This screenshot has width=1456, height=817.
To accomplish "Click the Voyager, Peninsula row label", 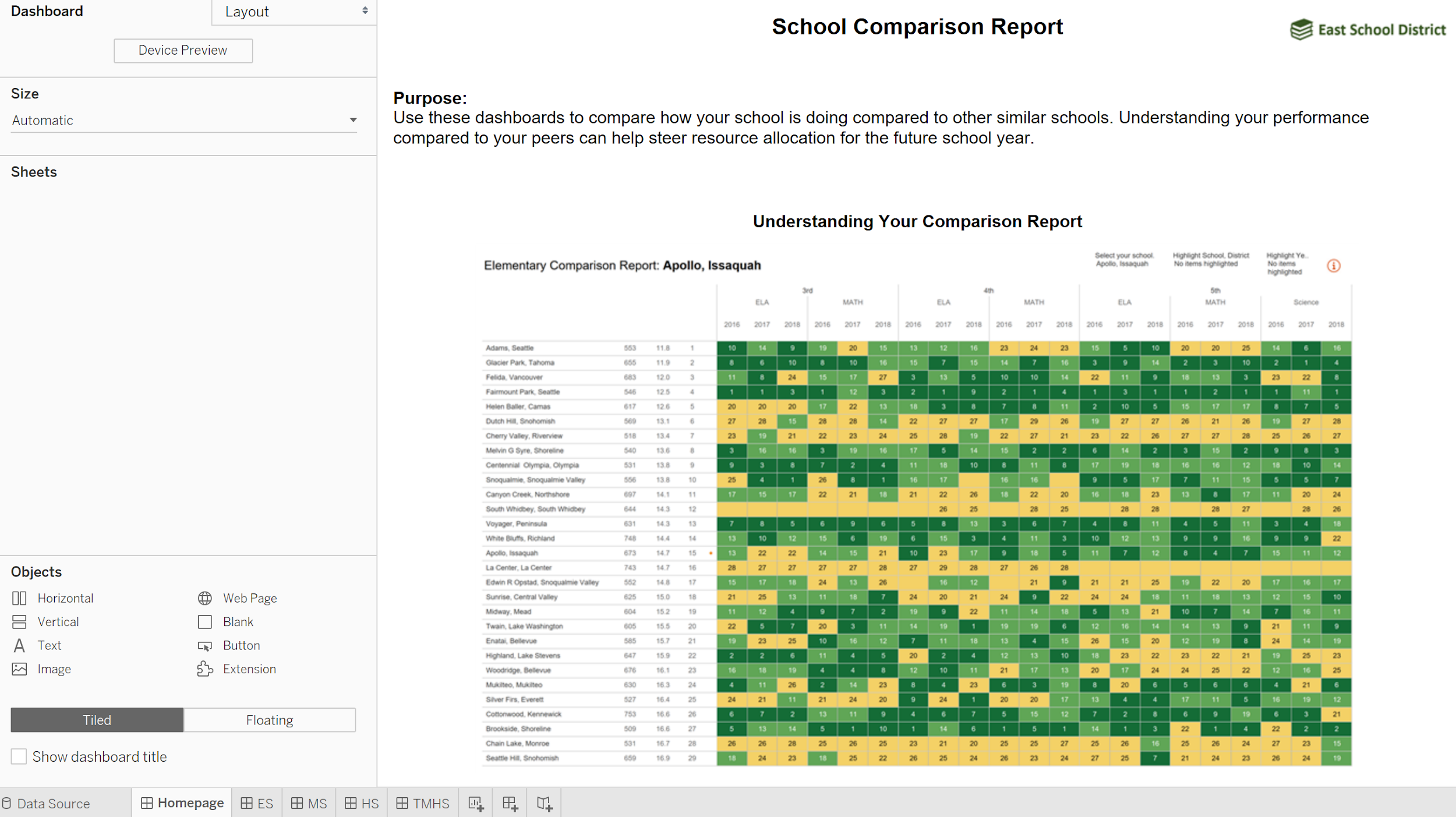I will pos(517,524).
